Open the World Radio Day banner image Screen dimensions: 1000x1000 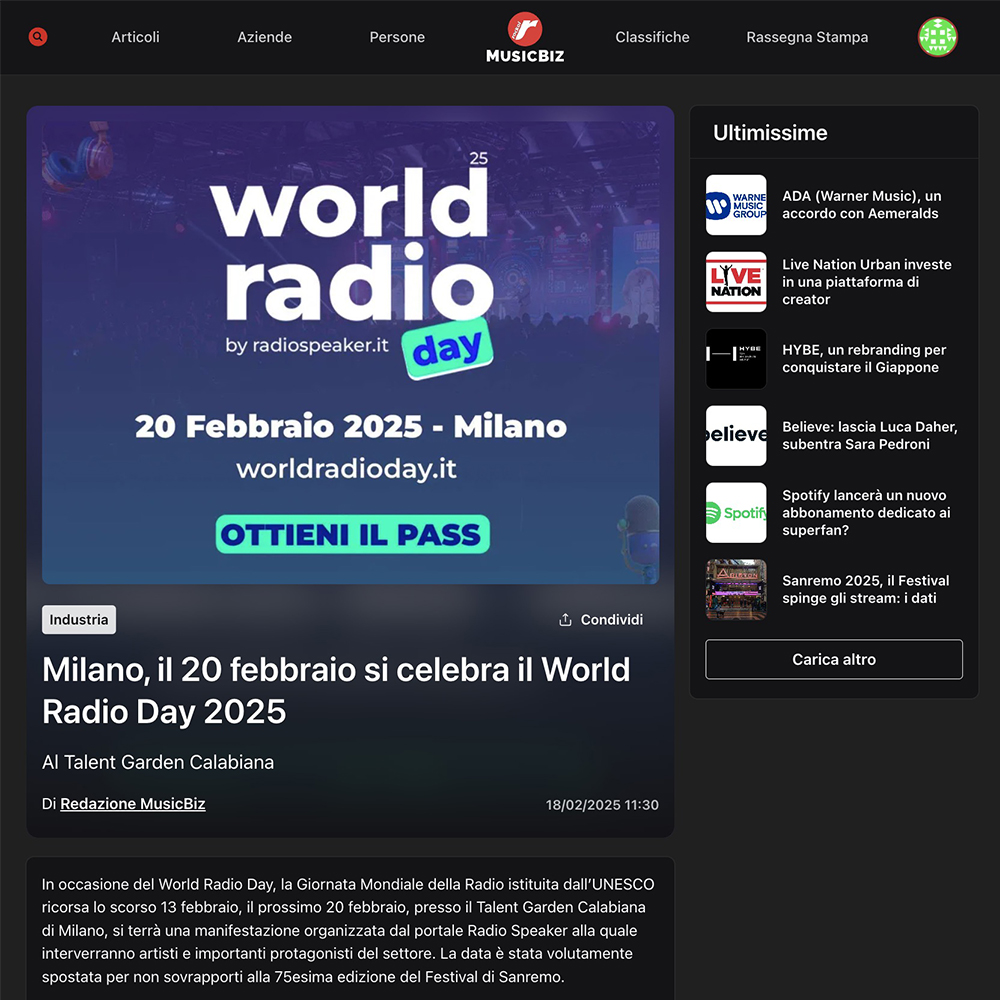point(351,352)
